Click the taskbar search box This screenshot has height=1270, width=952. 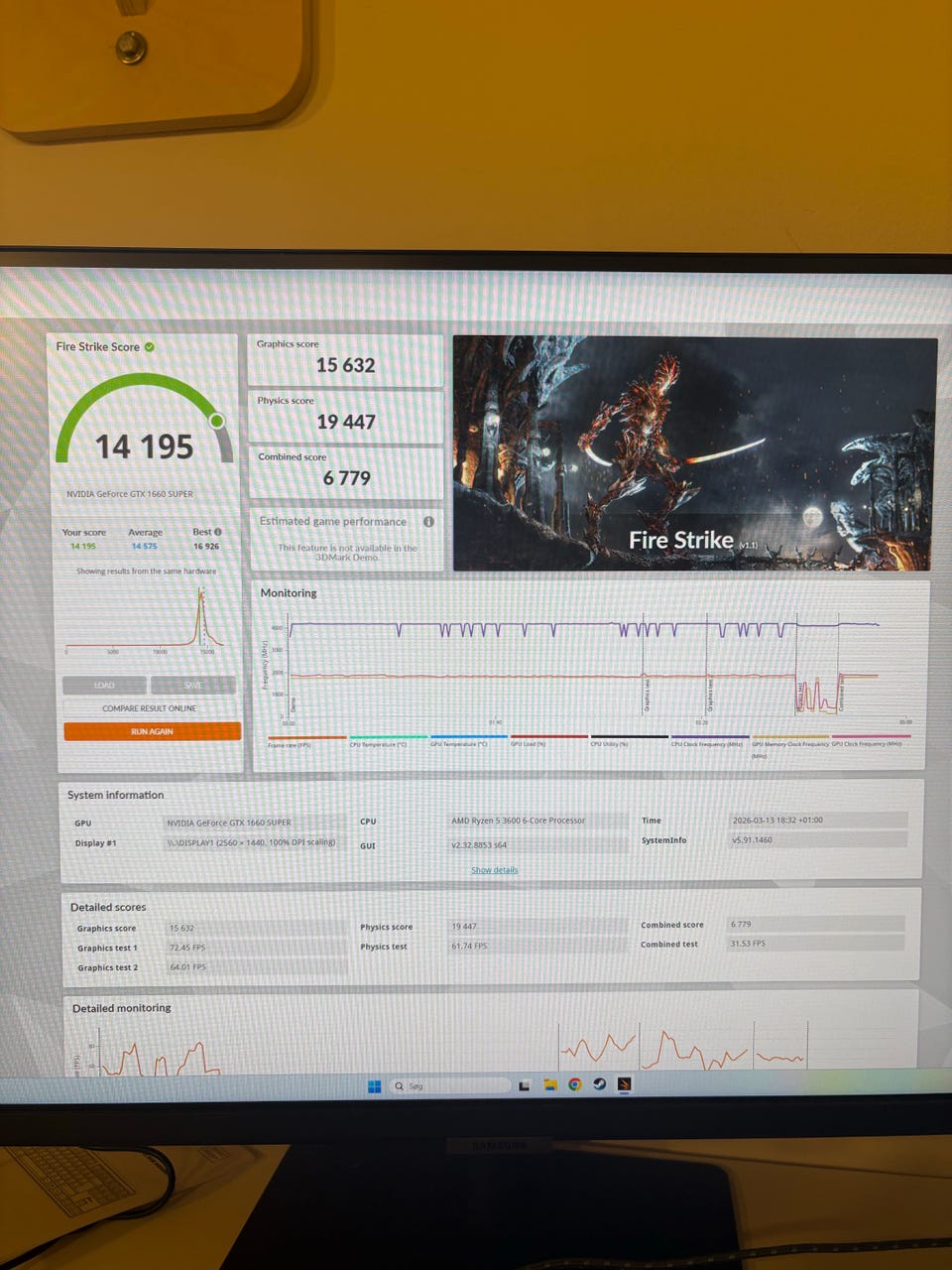(449, 1086)
